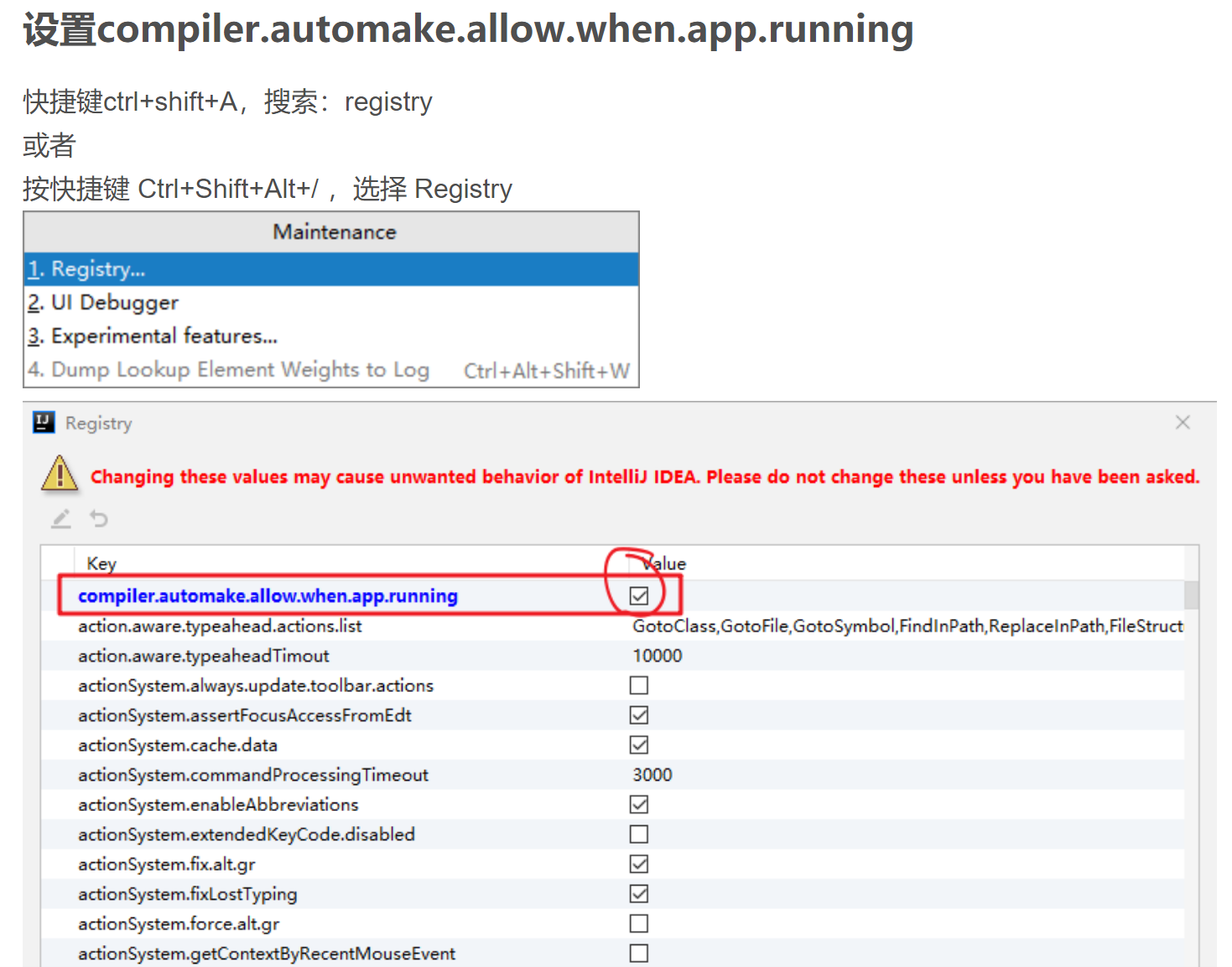Check actionSystem.getContextByRecentMouseEvent checkbox
Image resolution: width=1232 pixels, height=967 pixels.
coord(639,954)
